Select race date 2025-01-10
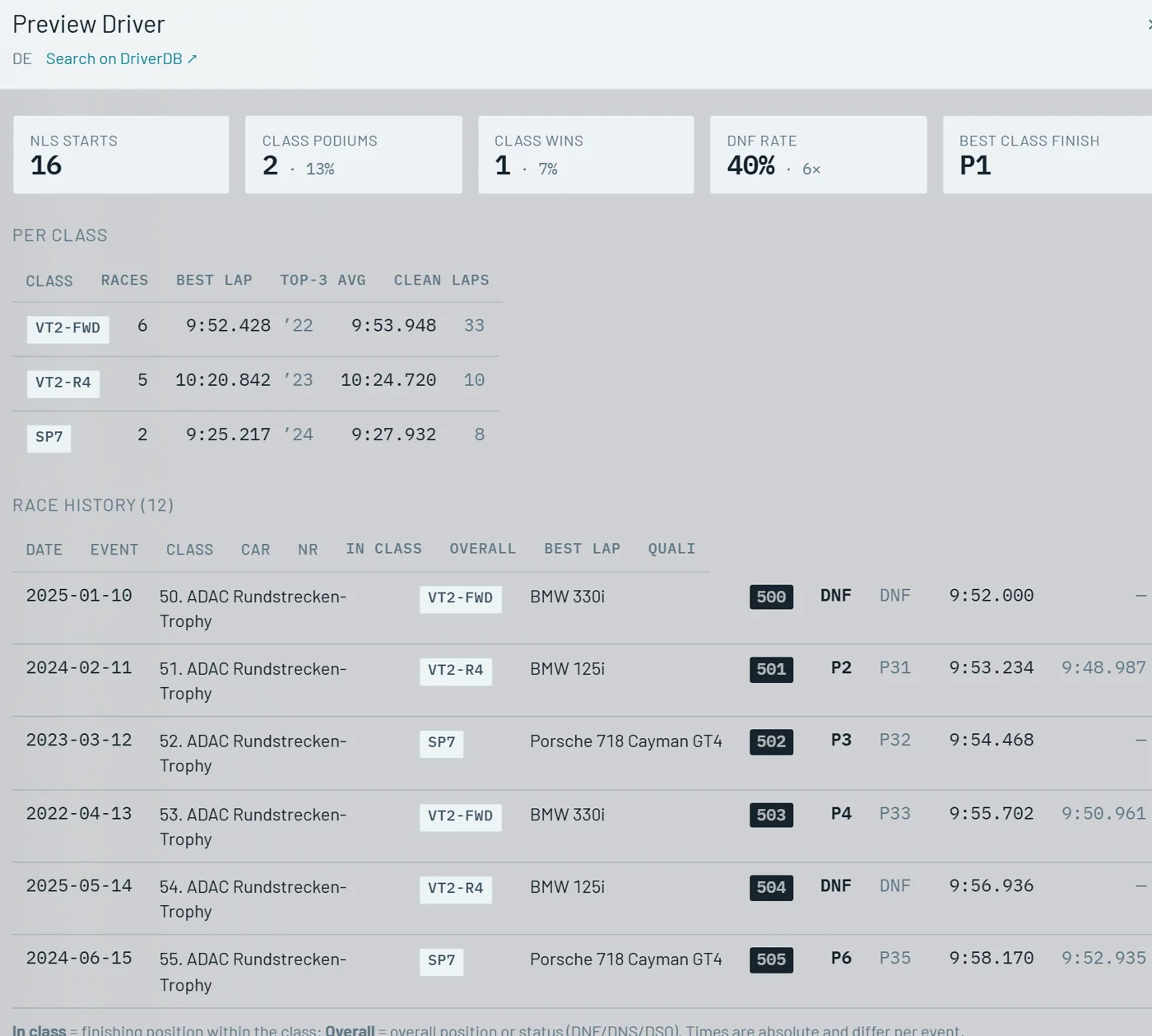This screenshot has height=1036, width=1152. click(79, 596)
